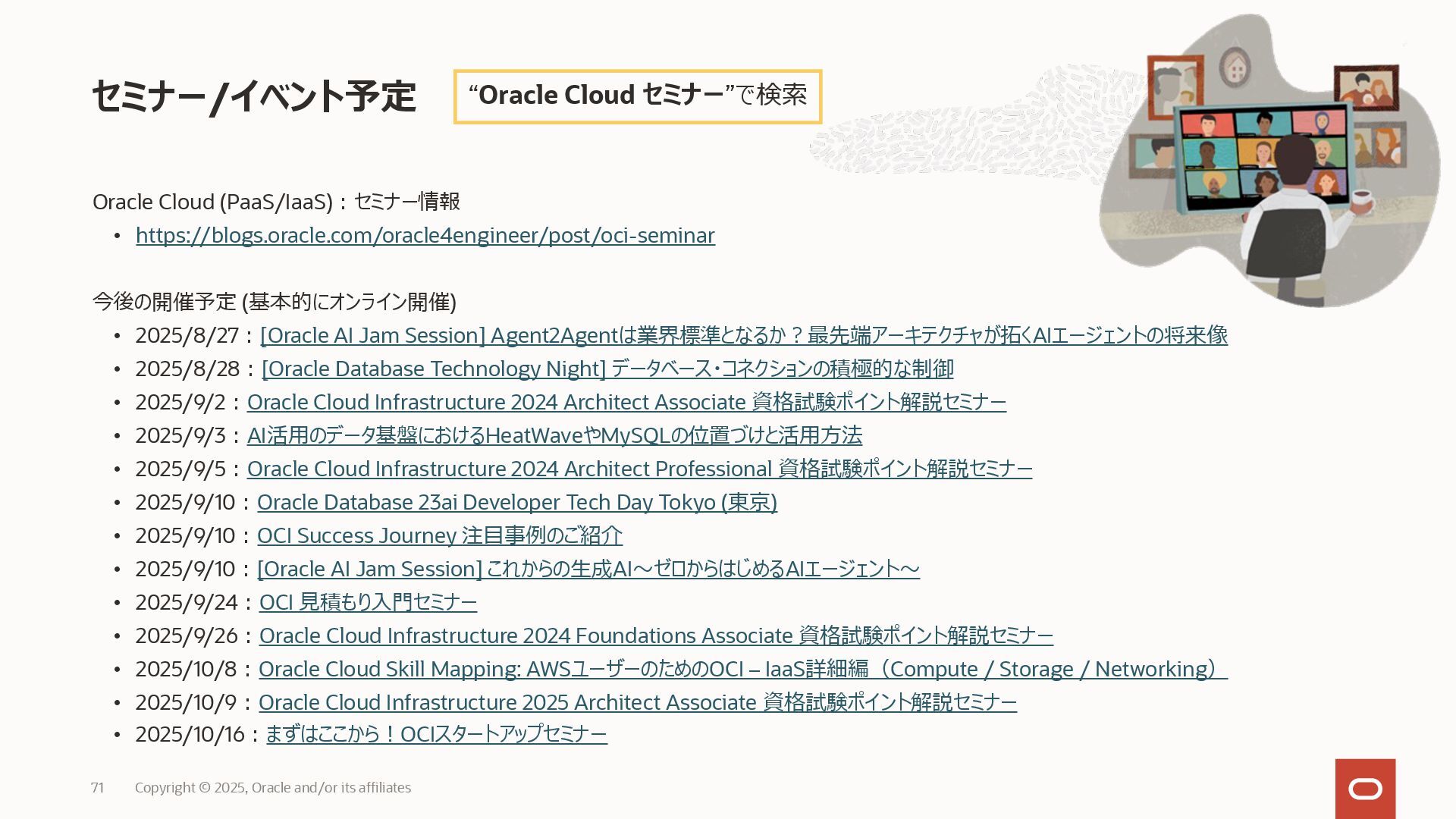The height and width of the screenshot is (819, 1456).
Task: Open the これからの生成AI Jam Session link
Action: (x=588, y=569)
